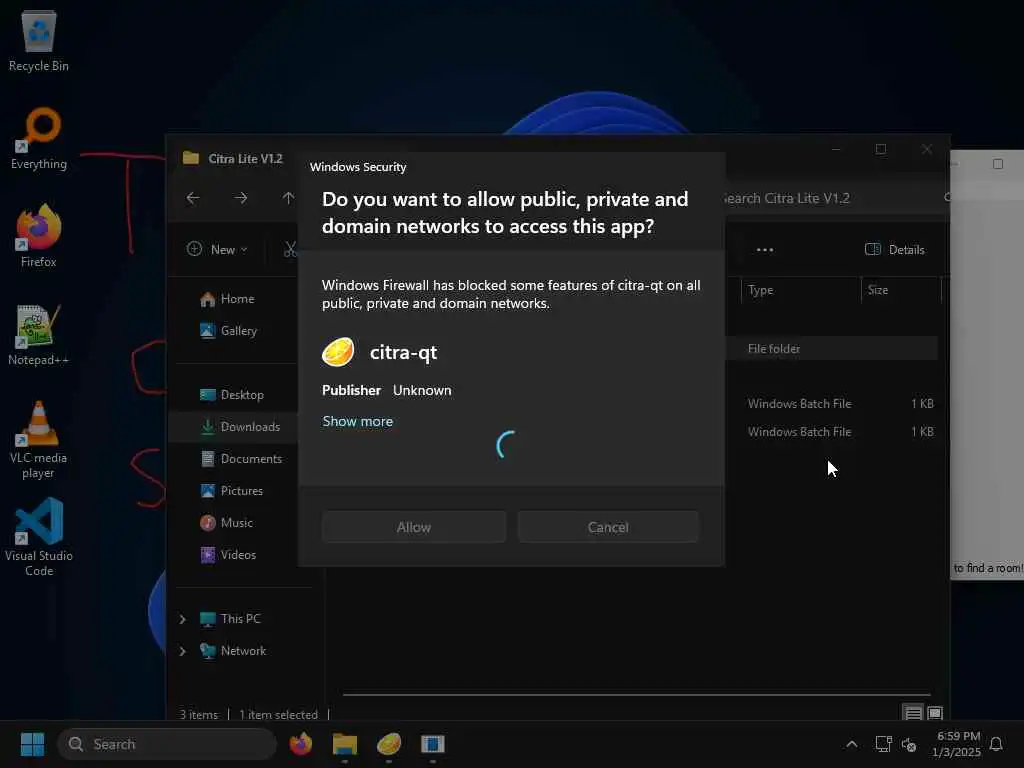Switch to Citra in the taskbar

tap(389, 744)
